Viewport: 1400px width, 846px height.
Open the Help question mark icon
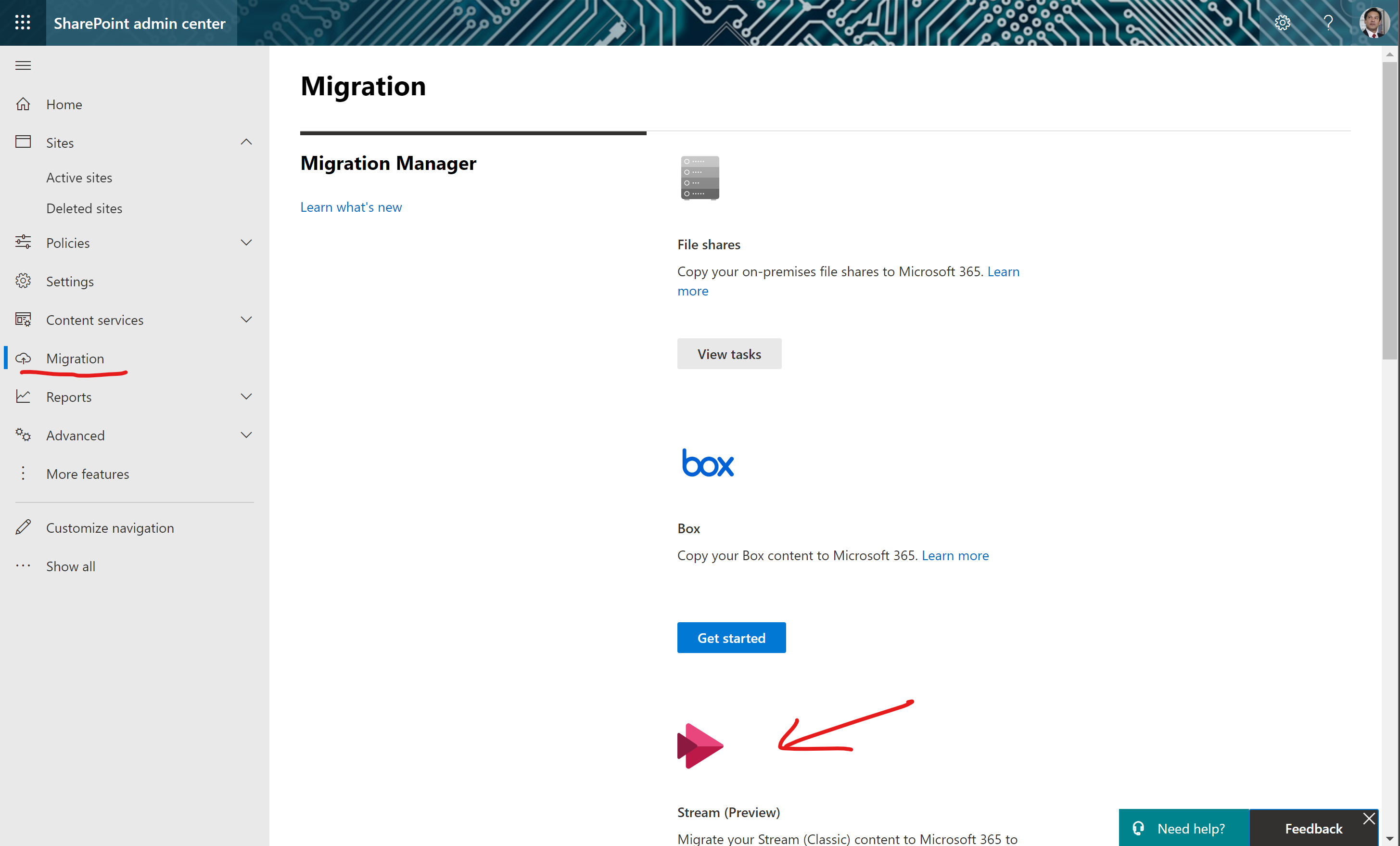(1328, 23)
